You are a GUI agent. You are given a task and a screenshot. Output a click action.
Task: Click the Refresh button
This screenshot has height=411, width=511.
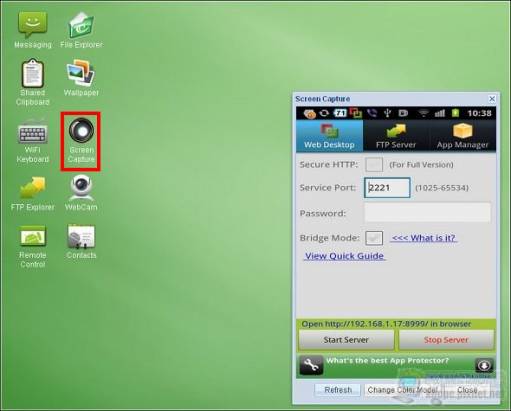(x=338, y=390)
